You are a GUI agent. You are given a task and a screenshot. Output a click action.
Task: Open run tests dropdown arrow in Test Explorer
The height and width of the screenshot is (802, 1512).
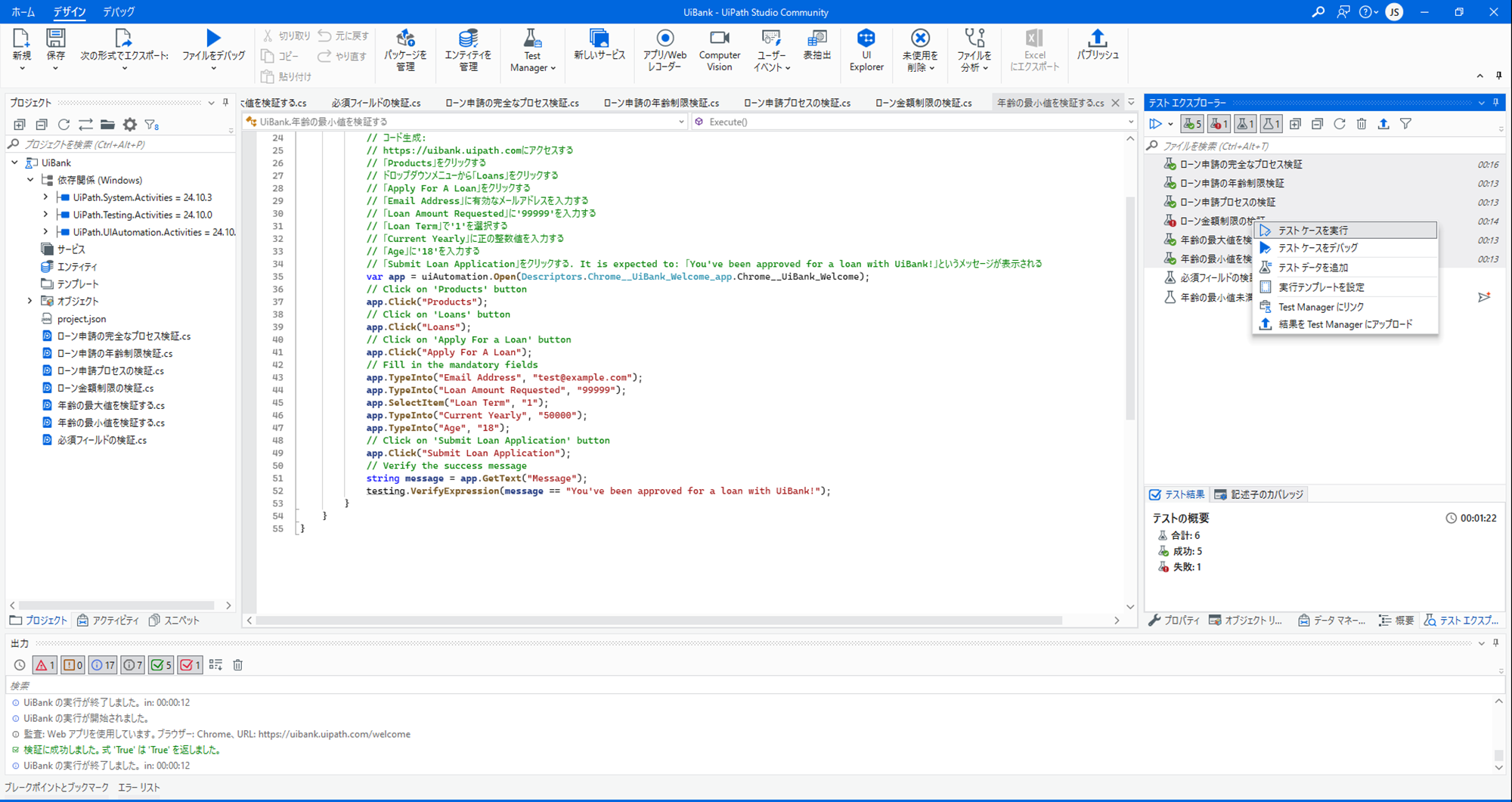1170,124
